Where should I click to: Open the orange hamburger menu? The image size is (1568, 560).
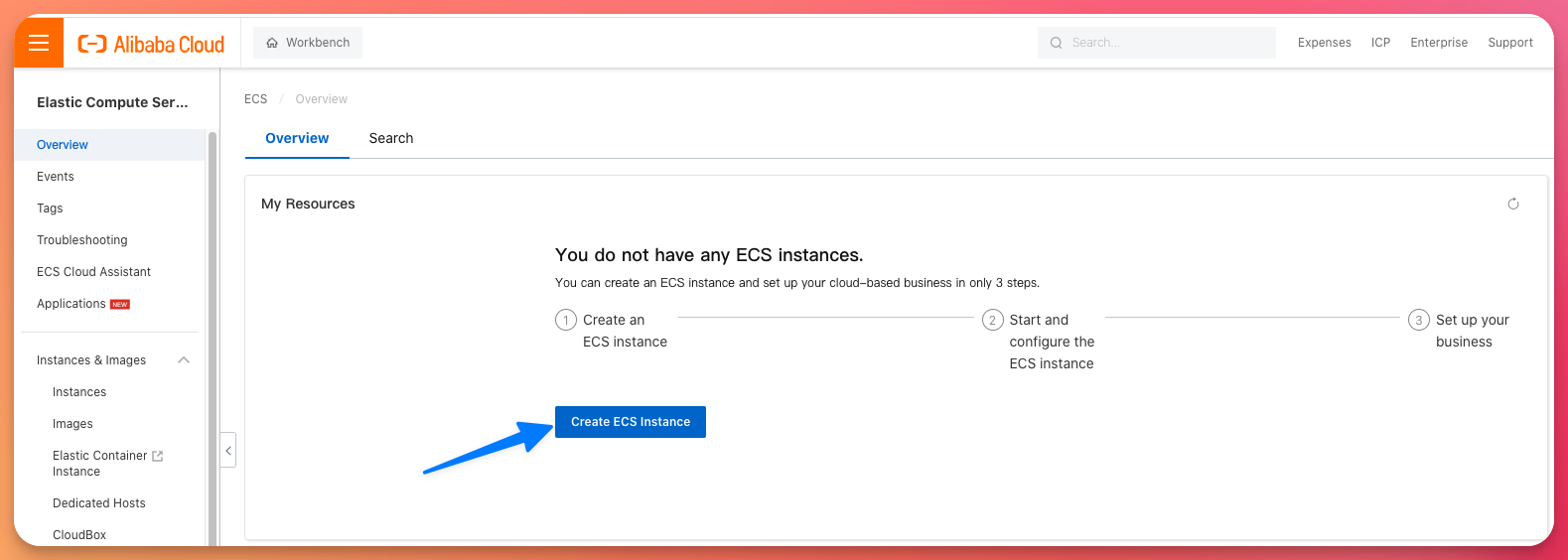pyautogui.click(x=39, y=43)
